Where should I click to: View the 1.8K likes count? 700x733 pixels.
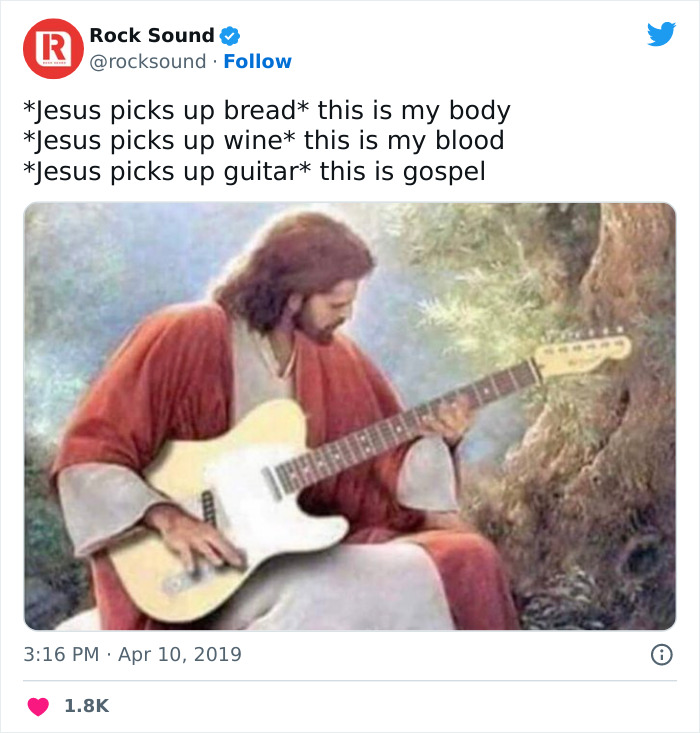pos(86,706)
